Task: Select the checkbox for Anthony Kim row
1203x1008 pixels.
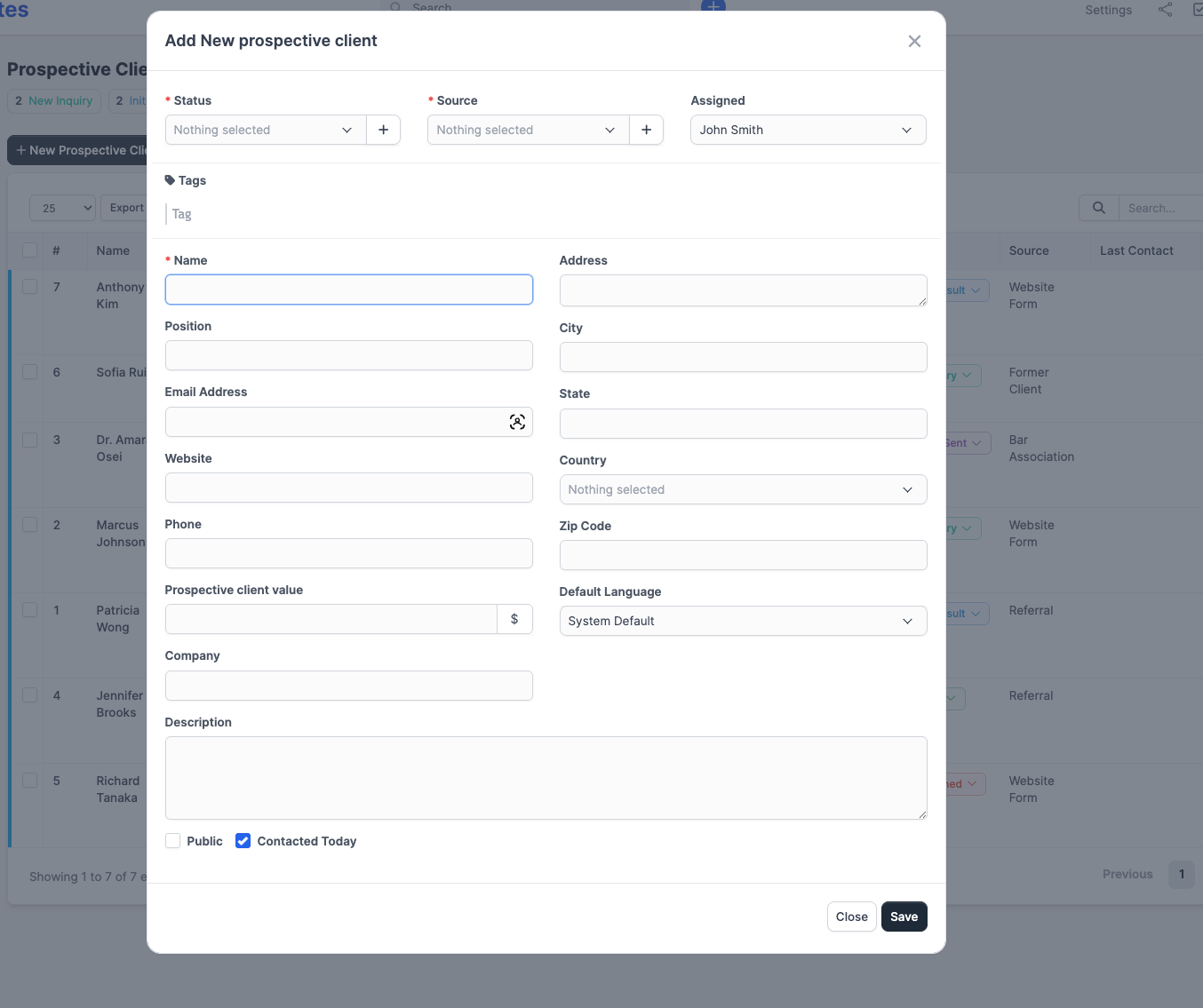Action: tap(30, 286)
